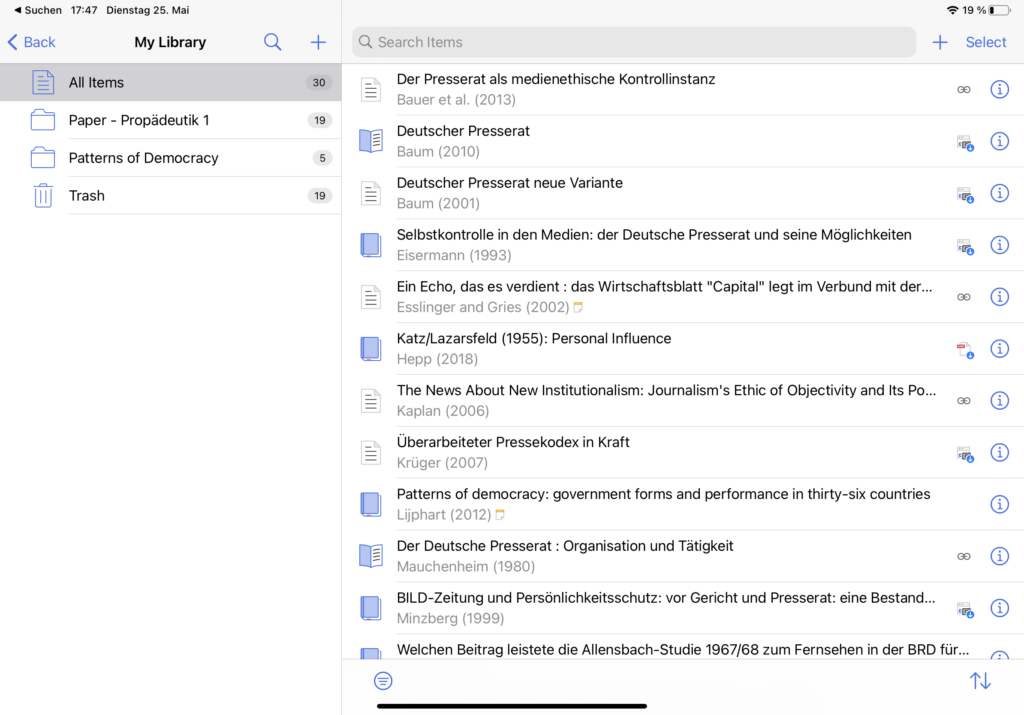1024x715 pixels.
Task: Open filter options icon at bottom
Action: click(x=383, y=681)
